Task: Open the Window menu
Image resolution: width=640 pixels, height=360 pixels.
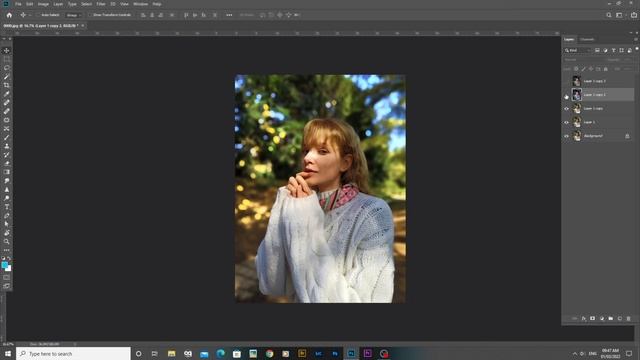Action: coord(140,4)
